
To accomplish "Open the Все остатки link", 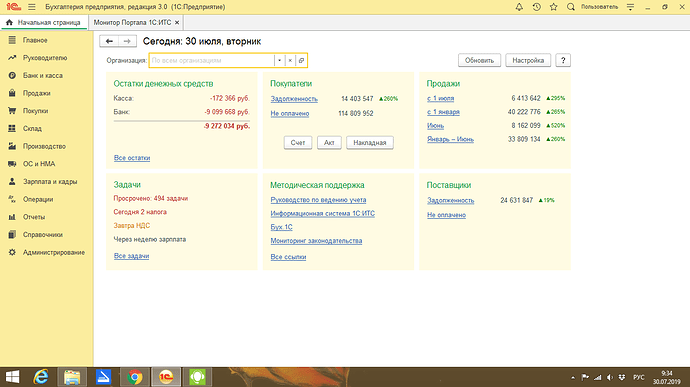I will (132, 158).
